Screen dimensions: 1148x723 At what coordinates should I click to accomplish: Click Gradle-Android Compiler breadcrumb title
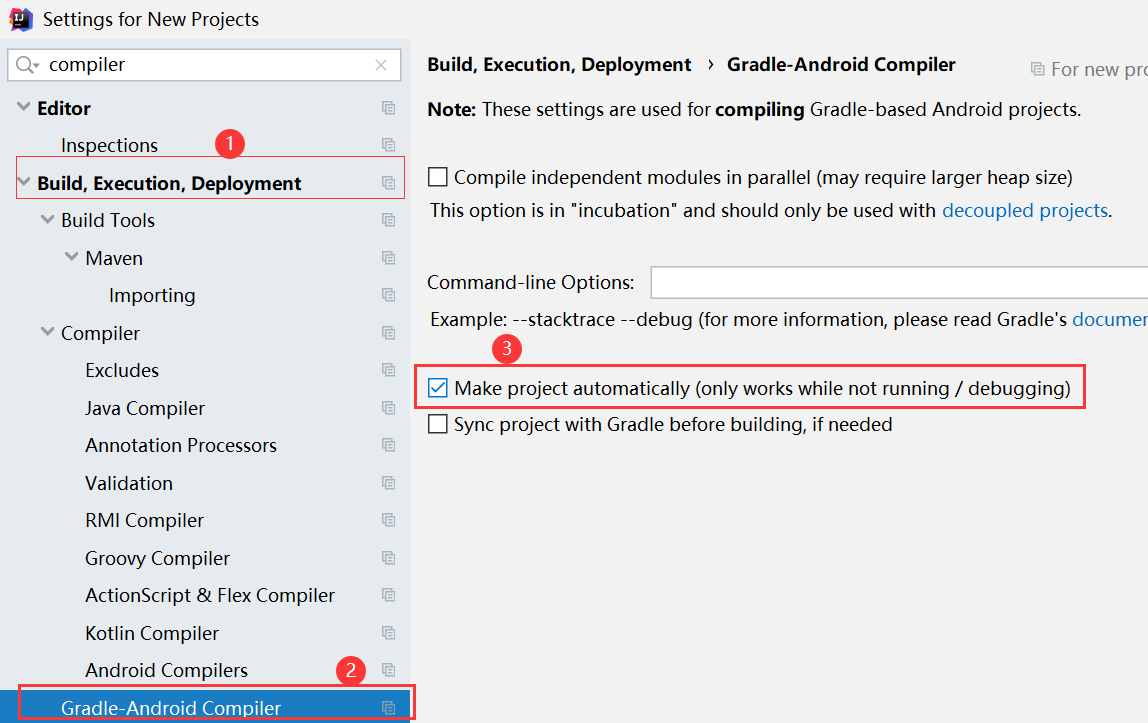[x=841, y=65]
